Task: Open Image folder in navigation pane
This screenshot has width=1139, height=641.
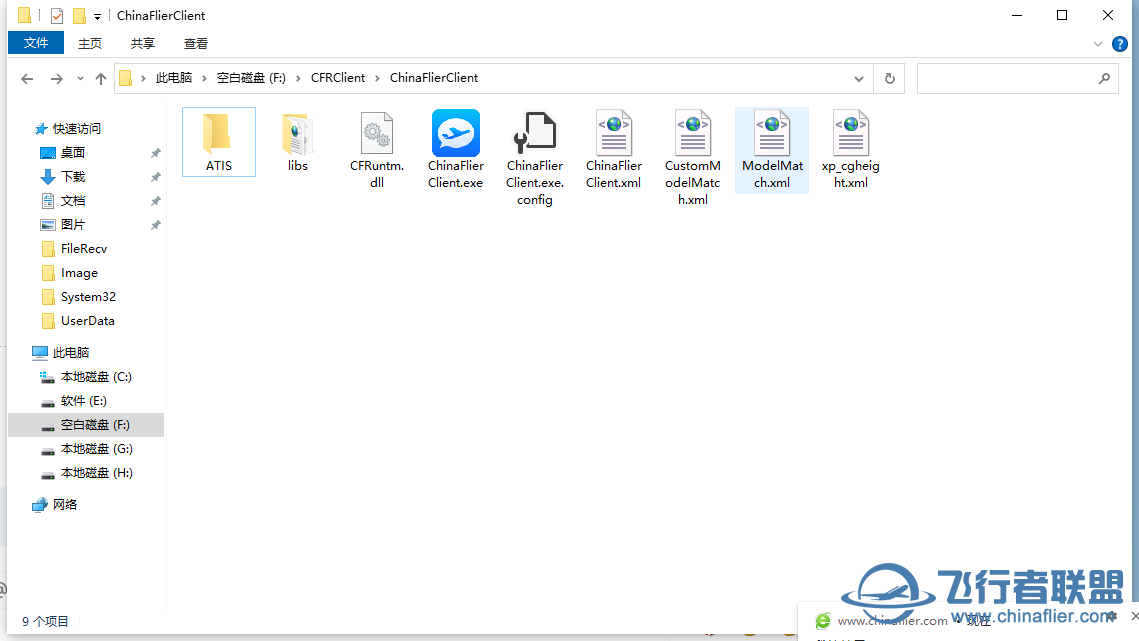Action: [x=79, y=273]
